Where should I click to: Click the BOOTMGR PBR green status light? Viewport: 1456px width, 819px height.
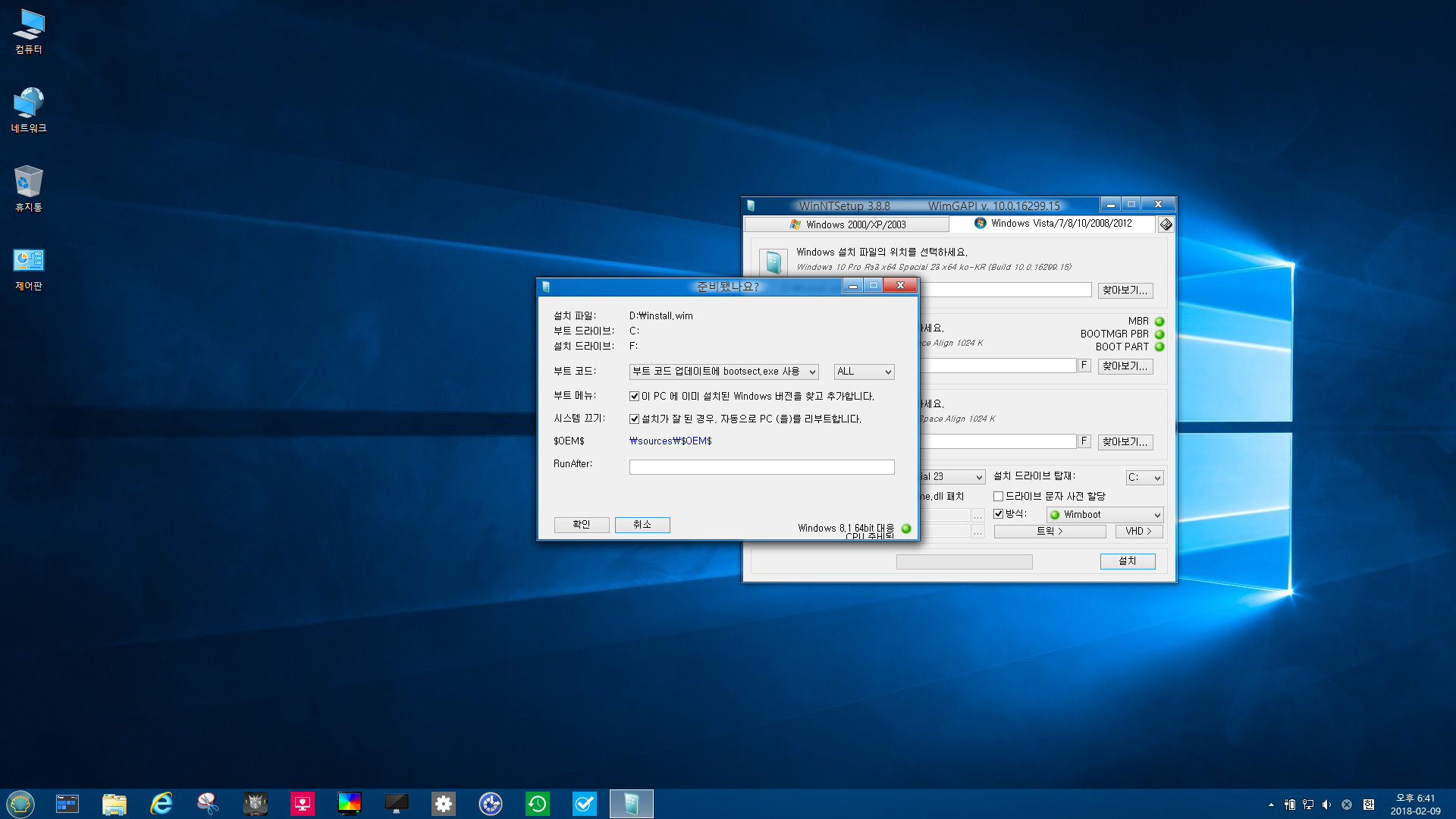tap(1159, 334)
